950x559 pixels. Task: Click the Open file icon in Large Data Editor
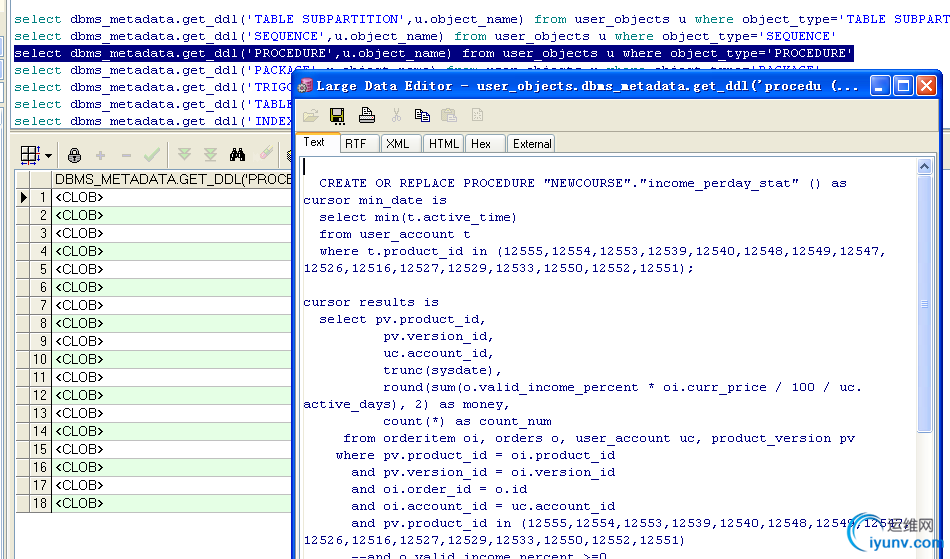311,115
